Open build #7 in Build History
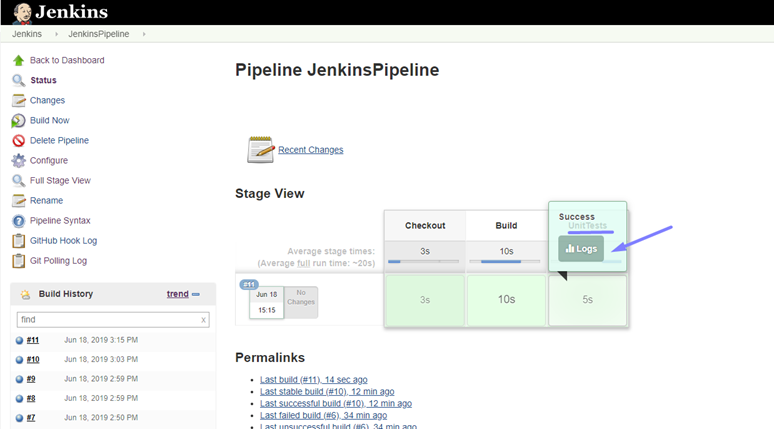The image size is (774, 429). tap(31, 418)
